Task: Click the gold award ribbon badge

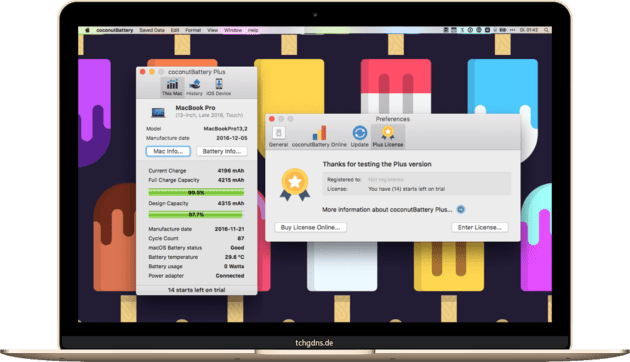Action: (295, 184)
